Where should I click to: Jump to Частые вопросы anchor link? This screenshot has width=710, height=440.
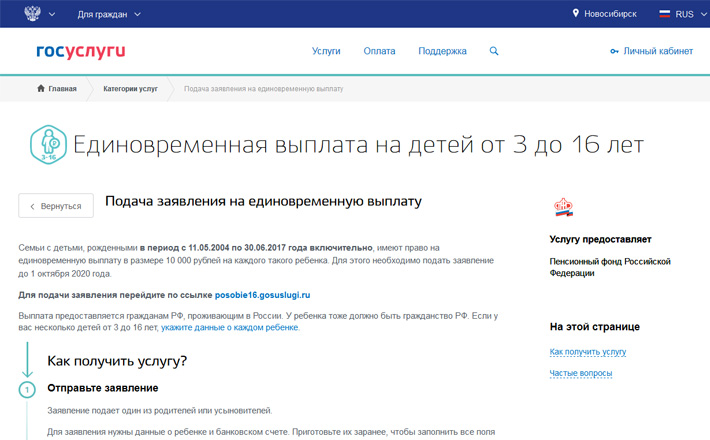coord(580,373)
